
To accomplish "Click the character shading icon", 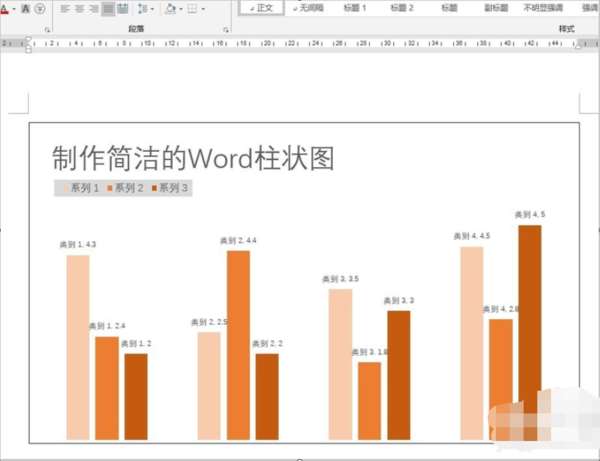I will click(26, 8).
